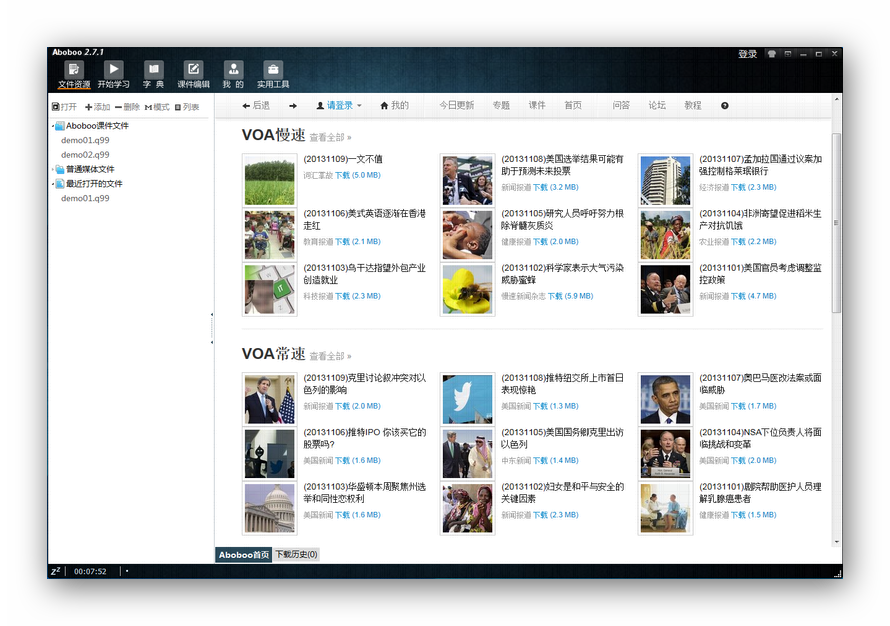Screen dimensions: 890x626
Task: Click the forward arrow icon
Action: (x=293, y=106)
